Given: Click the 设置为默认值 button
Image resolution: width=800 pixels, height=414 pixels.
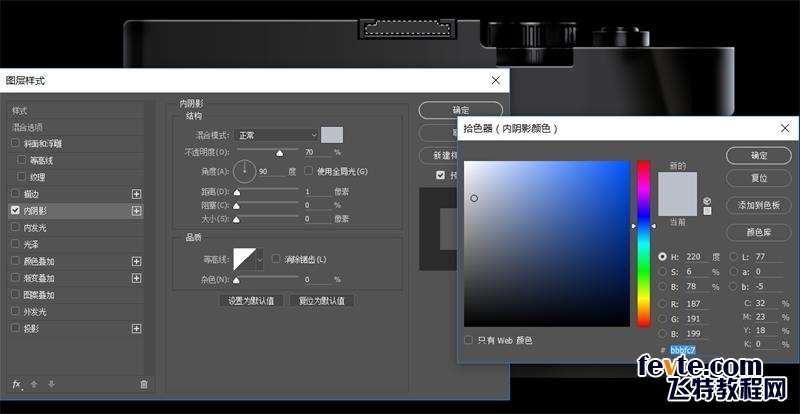Looking at the screenshot, I should 251,301.
